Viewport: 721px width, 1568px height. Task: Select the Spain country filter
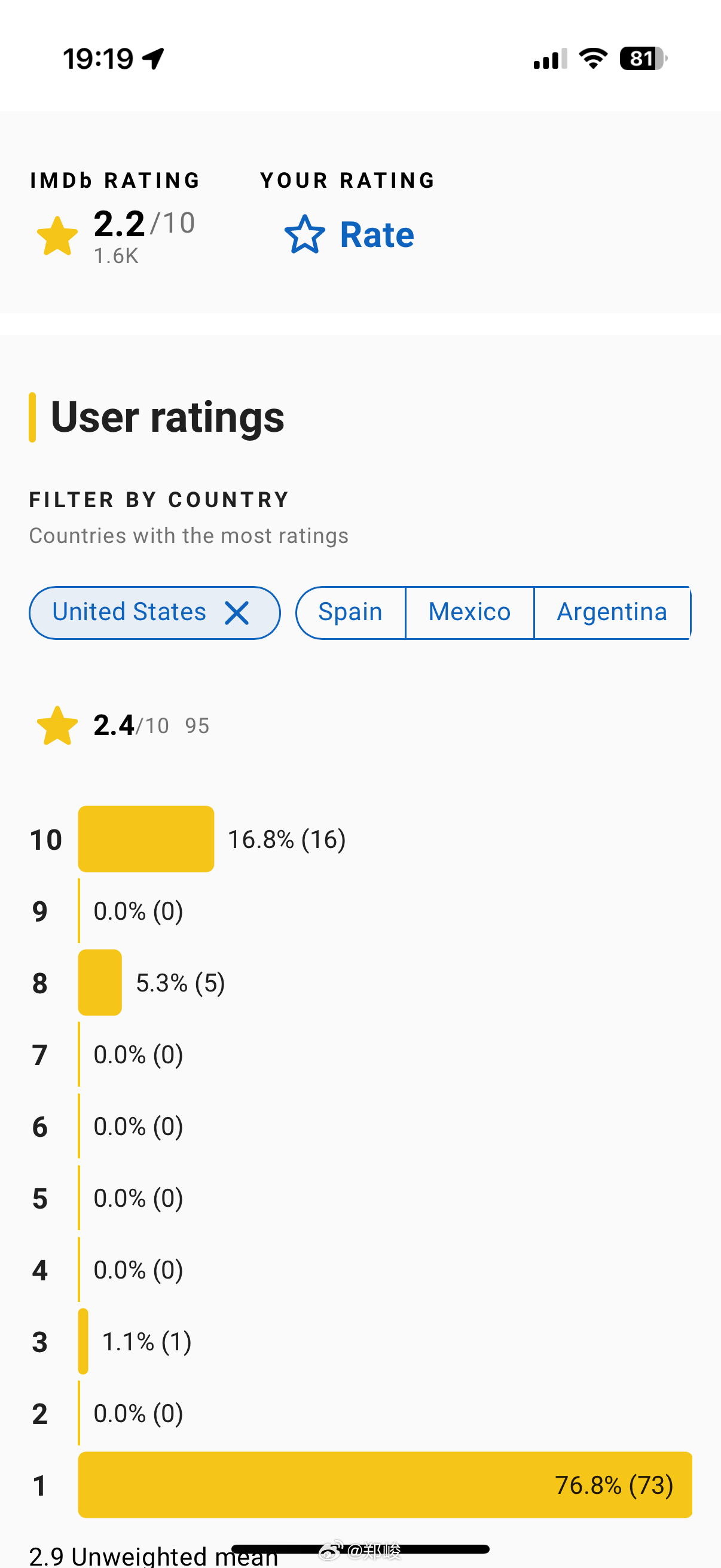click(x=350, y=612)
